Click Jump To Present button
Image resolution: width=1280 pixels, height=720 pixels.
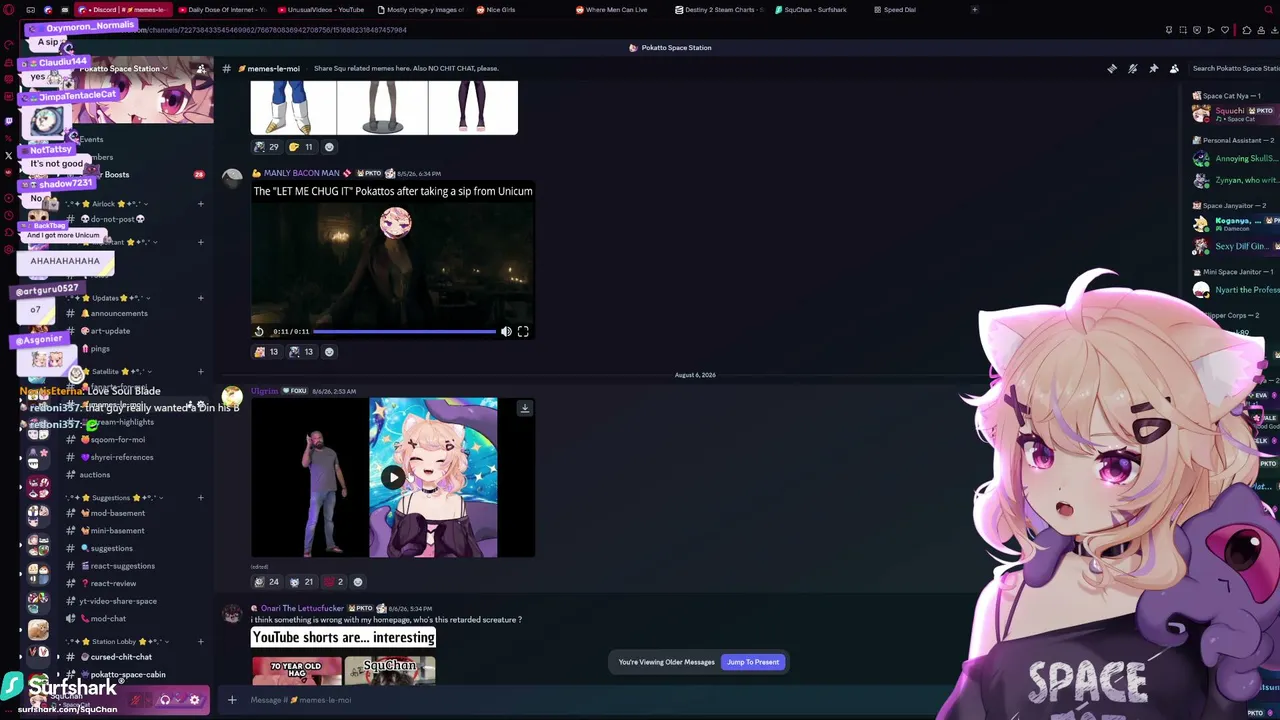click(753, 662)
